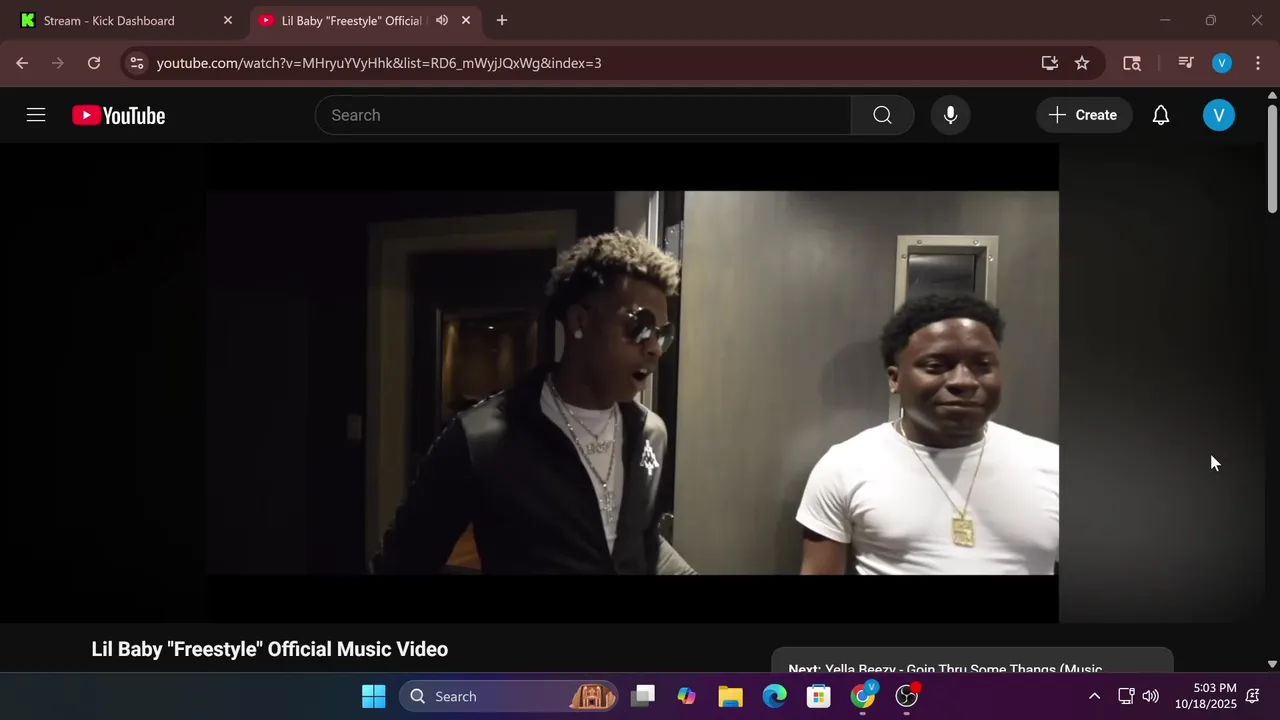Open Microsoft Store from the taskbar

pyautogui.click(x=819, y=696)
